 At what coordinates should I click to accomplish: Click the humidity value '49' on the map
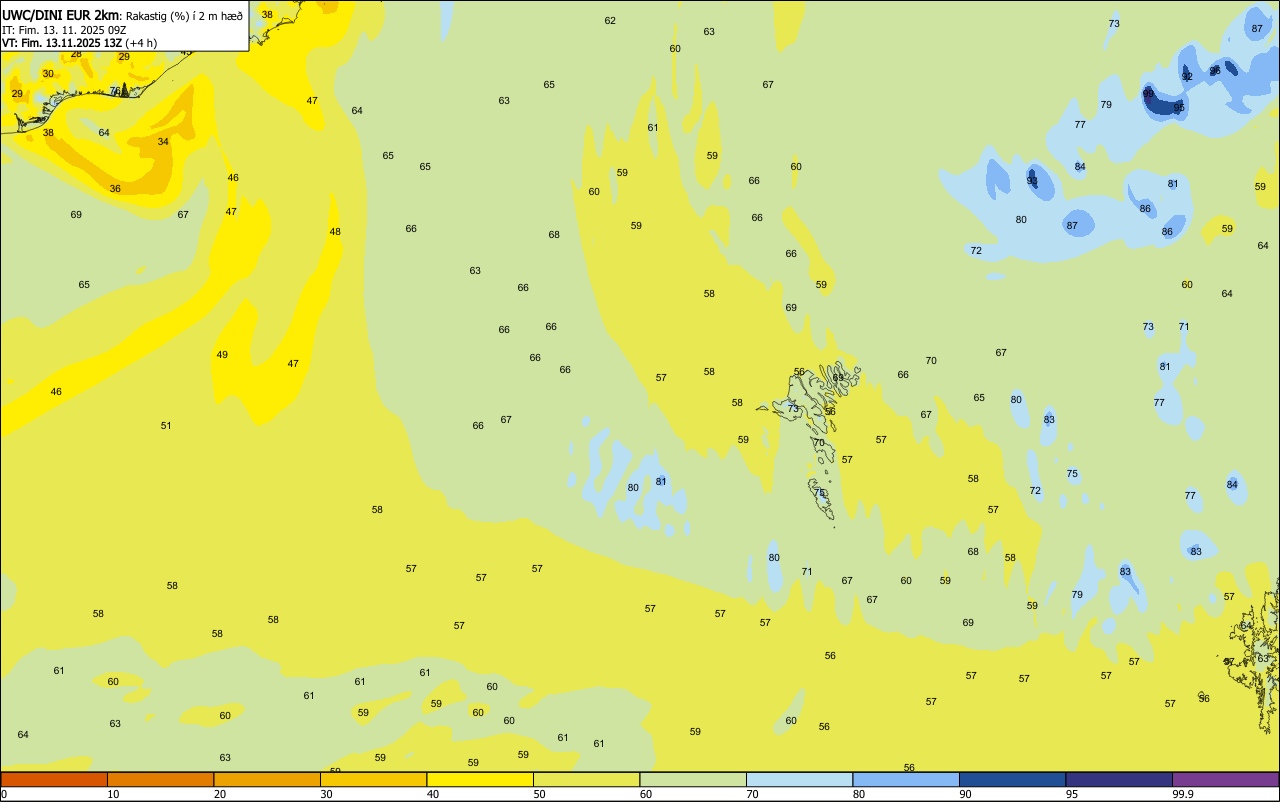(222, 355)
